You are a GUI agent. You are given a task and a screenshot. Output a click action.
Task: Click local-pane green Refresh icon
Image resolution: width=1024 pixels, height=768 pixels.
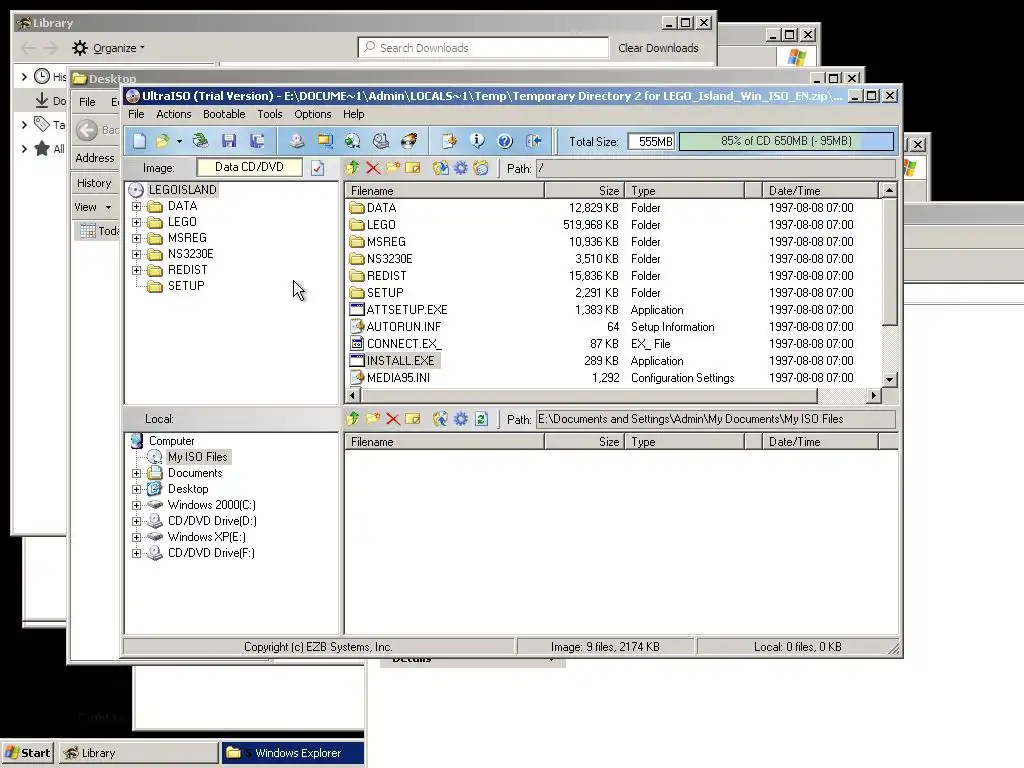pos(481,419)
